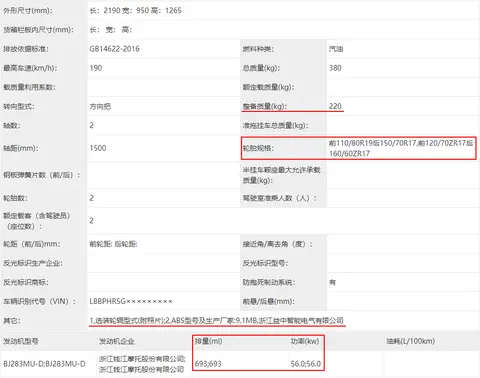Viewport: 480px width, 378px height.
Task: Click the 轮胎数 label
Action: pos(15,198)
